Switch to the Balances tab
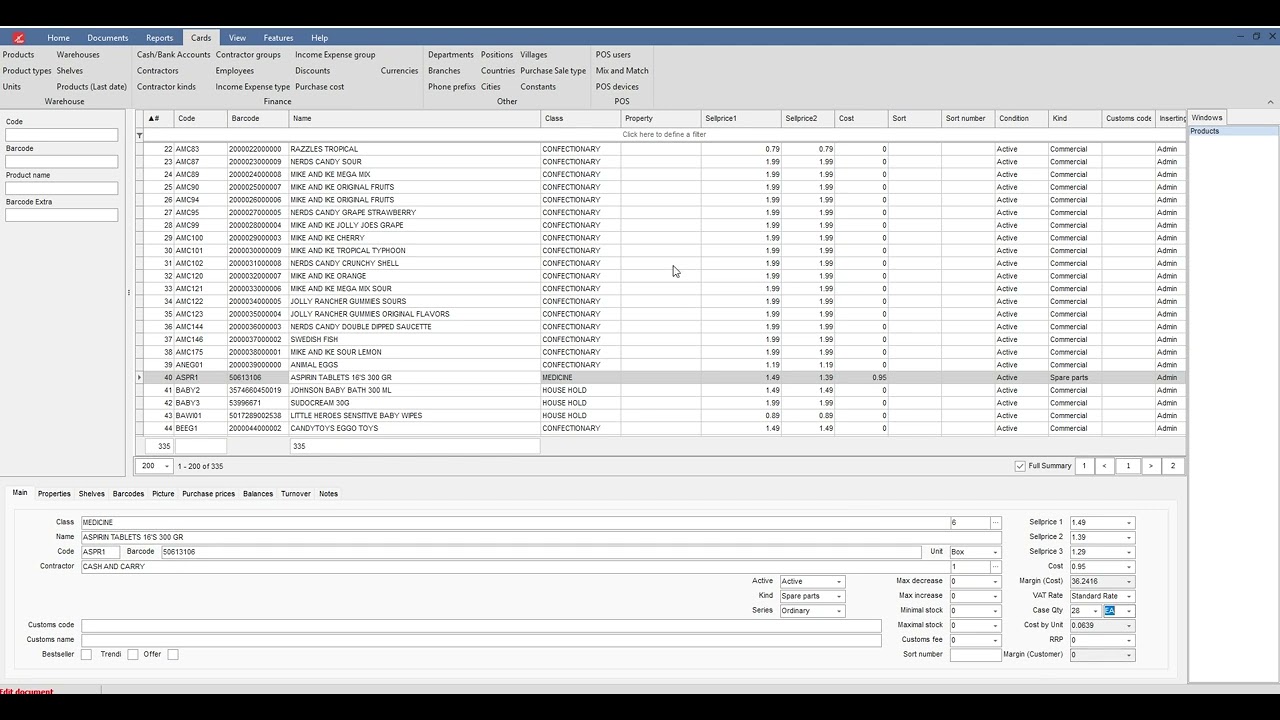Screen dimensions: 1280x720 [258, 494]
